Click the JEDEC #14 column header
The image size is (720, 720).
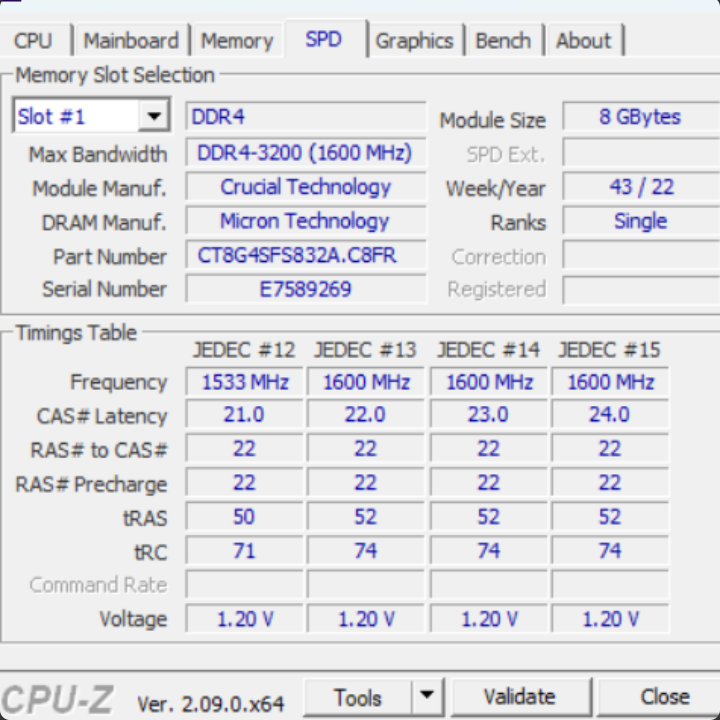488,350
